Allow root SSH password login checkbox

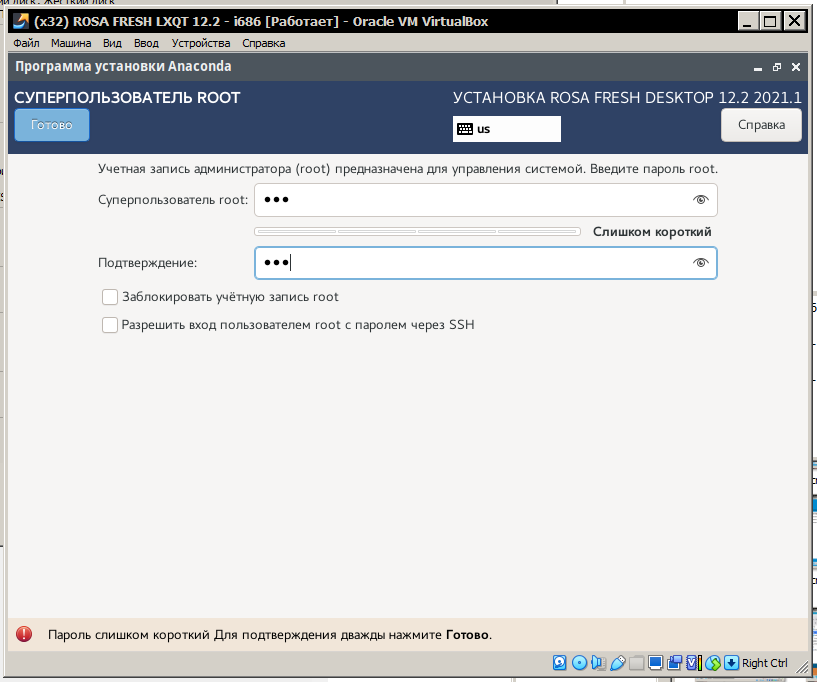(x=109, y=325)
